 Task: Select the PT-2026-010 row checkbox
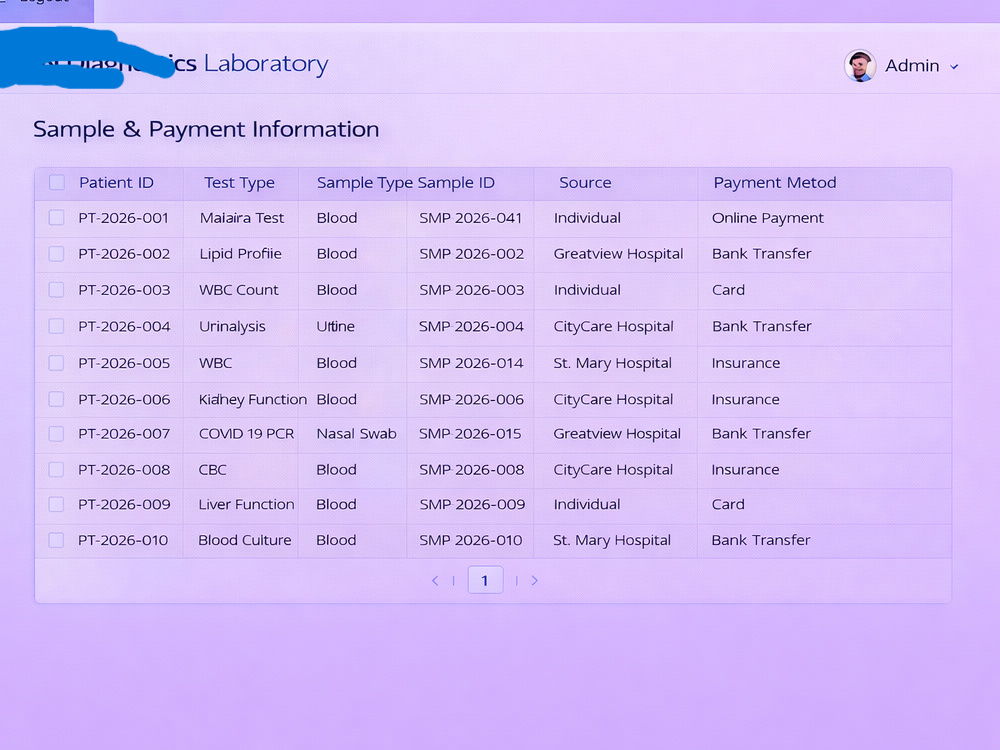(57, 540)
